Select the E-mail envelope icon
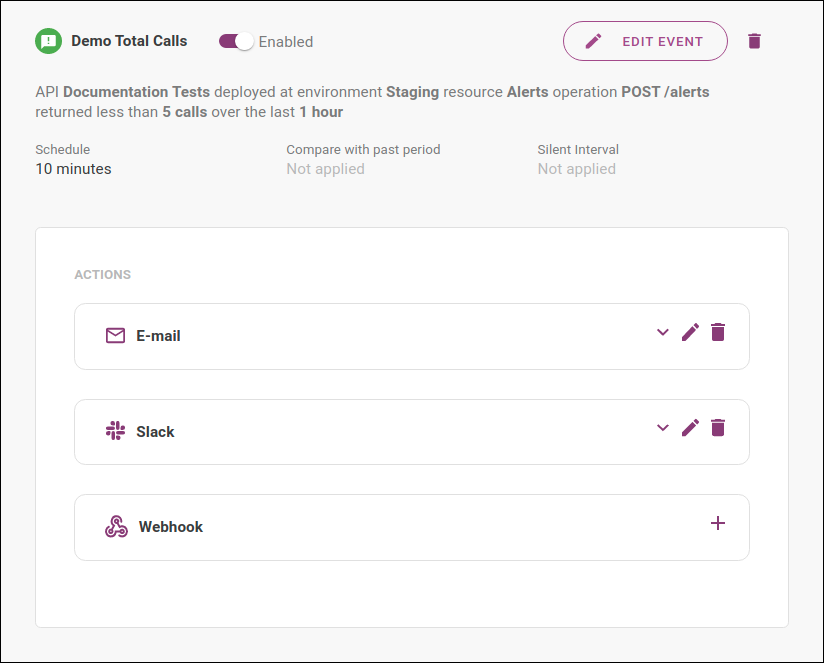 115,336
